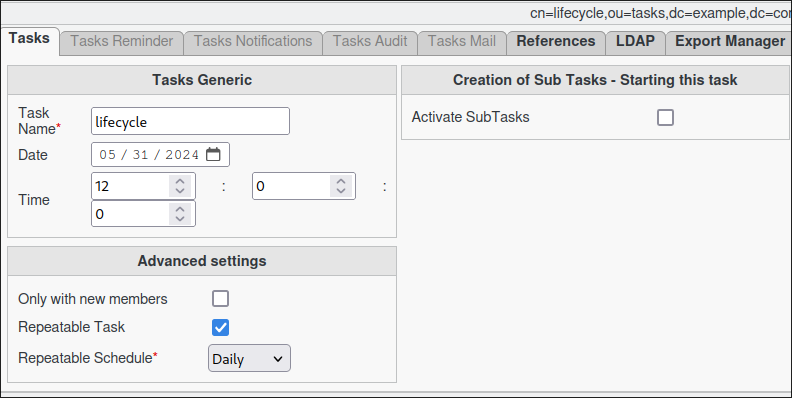The width and height of the screenshot is (792, 398).
Task: Click the Advanced settings section header
Action: click(x=202, y=261)
